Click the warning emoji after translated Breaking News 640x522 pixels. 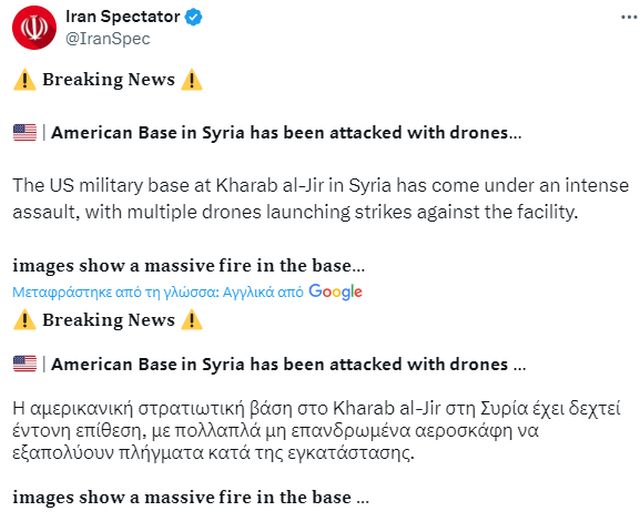[192, 320]
